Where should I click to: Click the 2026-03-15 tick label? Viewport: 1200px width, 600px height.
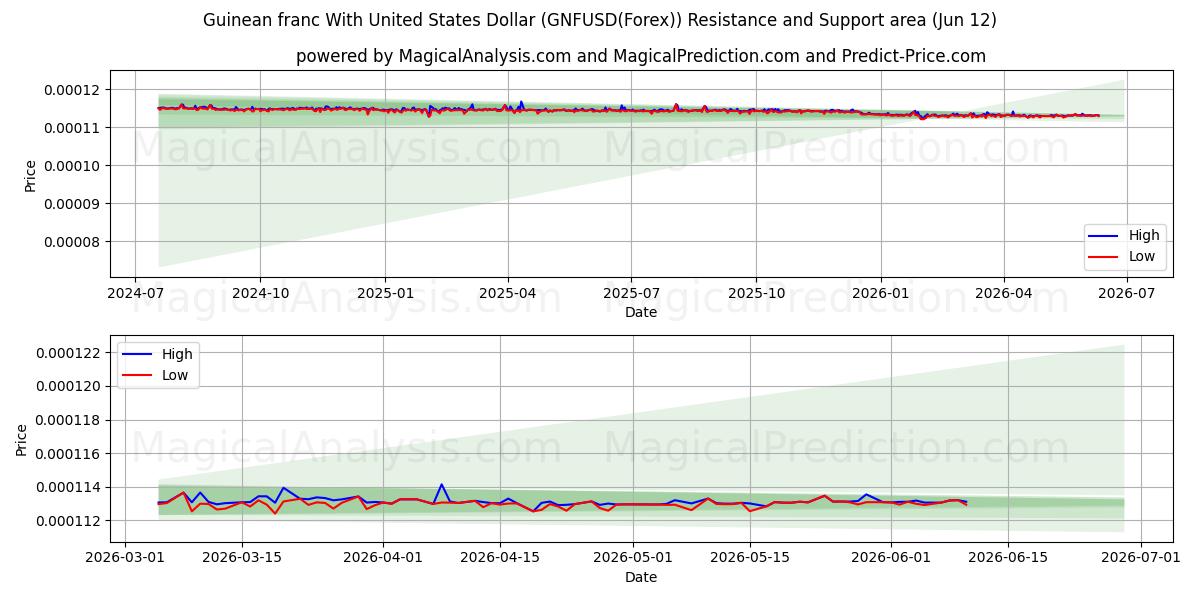point(242,558)
